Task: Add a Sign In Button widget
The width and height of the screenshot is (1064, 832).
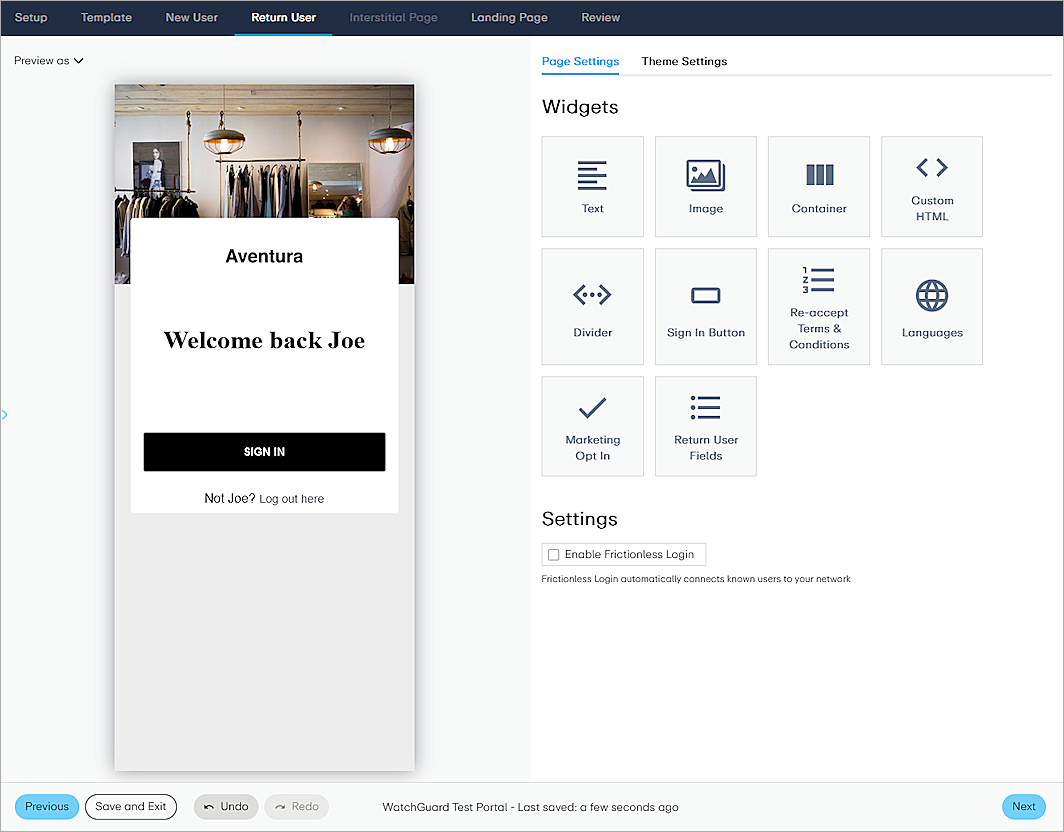Action: point(705,306)
